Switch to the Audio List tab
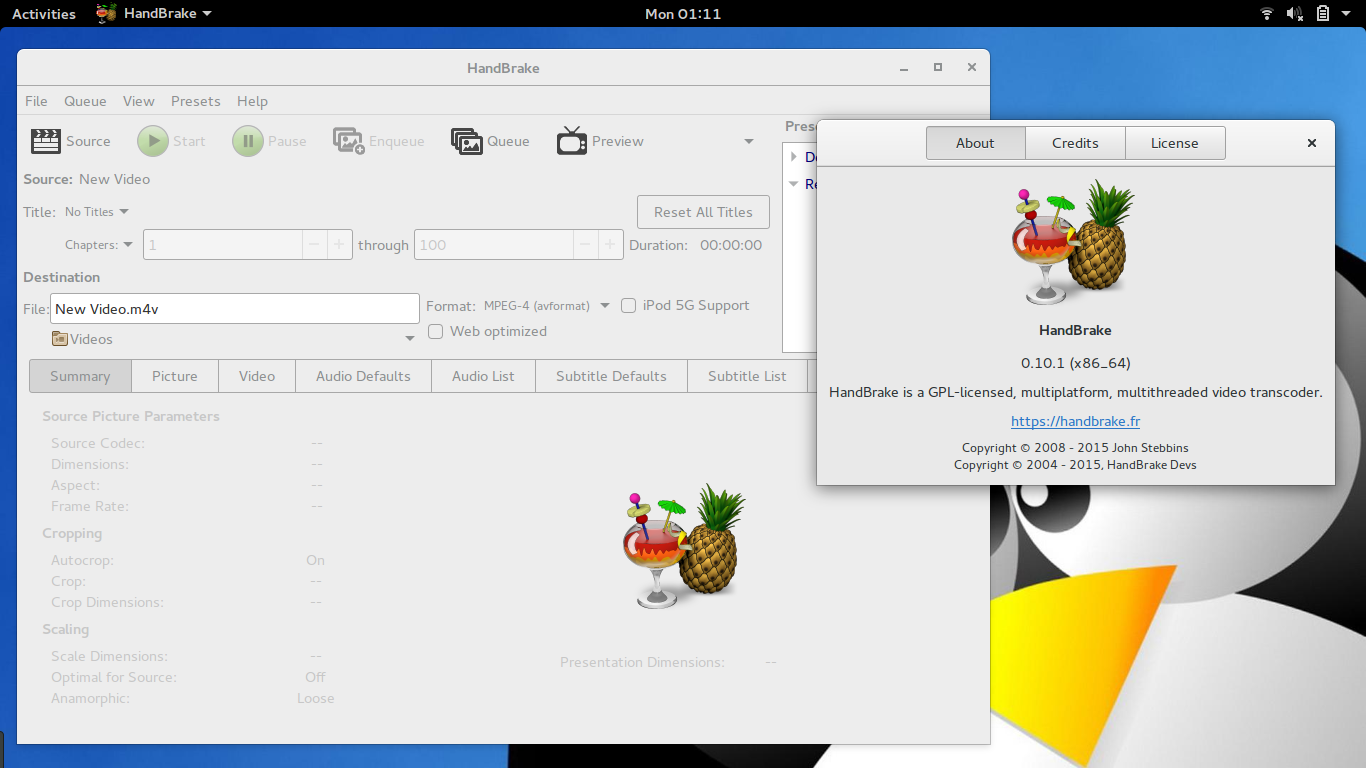The image size is (1366, 768). [483, 376]
